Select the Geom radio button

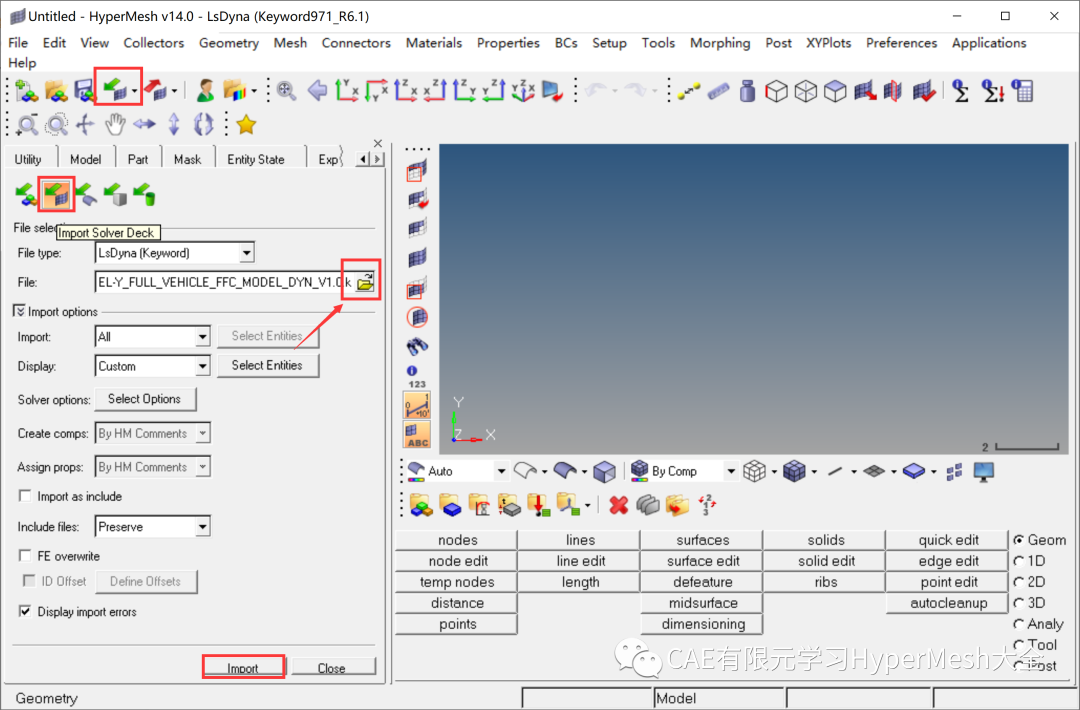(x=1022, y=539)
